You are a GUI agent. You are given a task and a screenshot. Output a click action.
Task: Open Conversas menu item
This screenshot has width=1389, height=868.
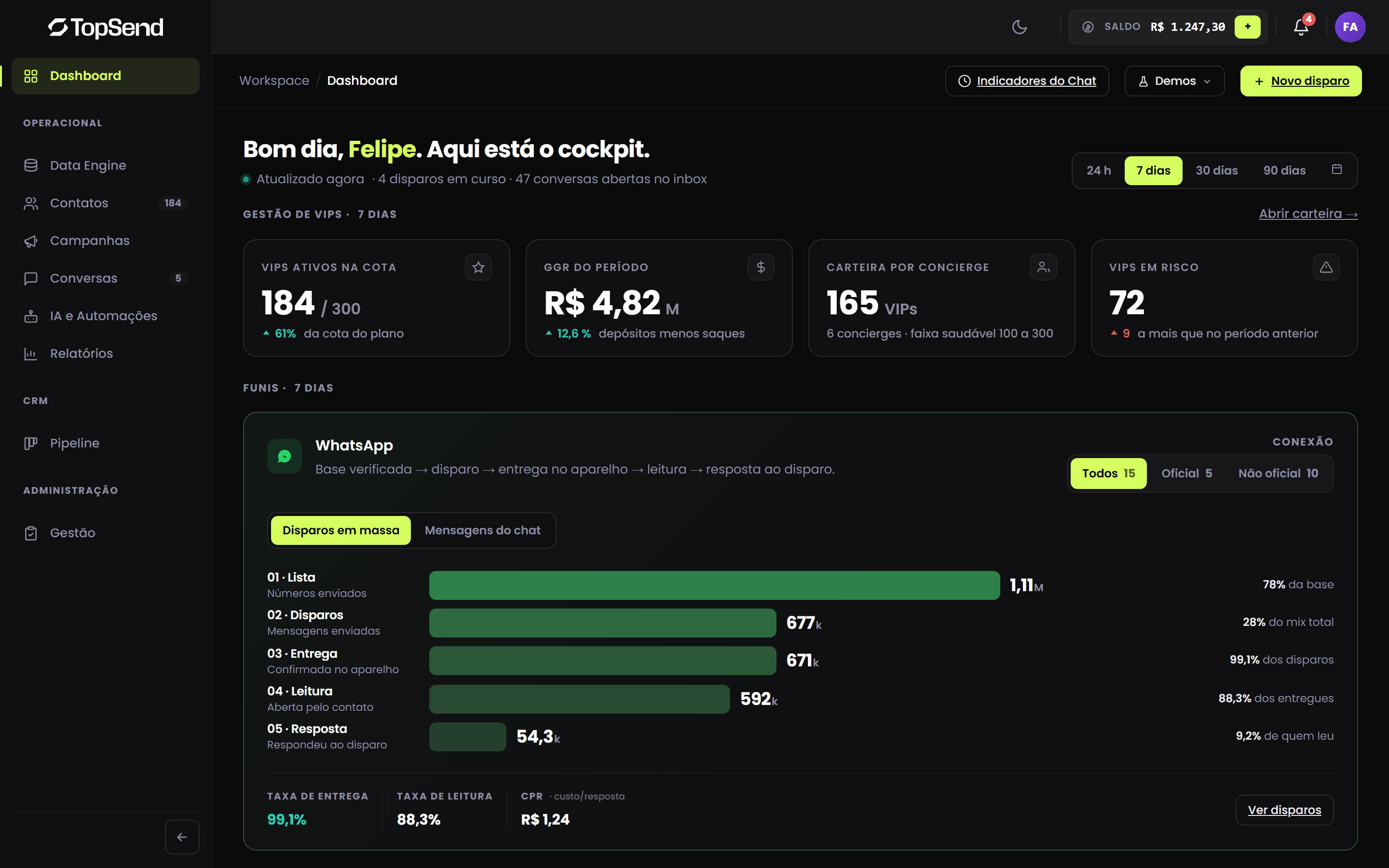tap(106, 278)
